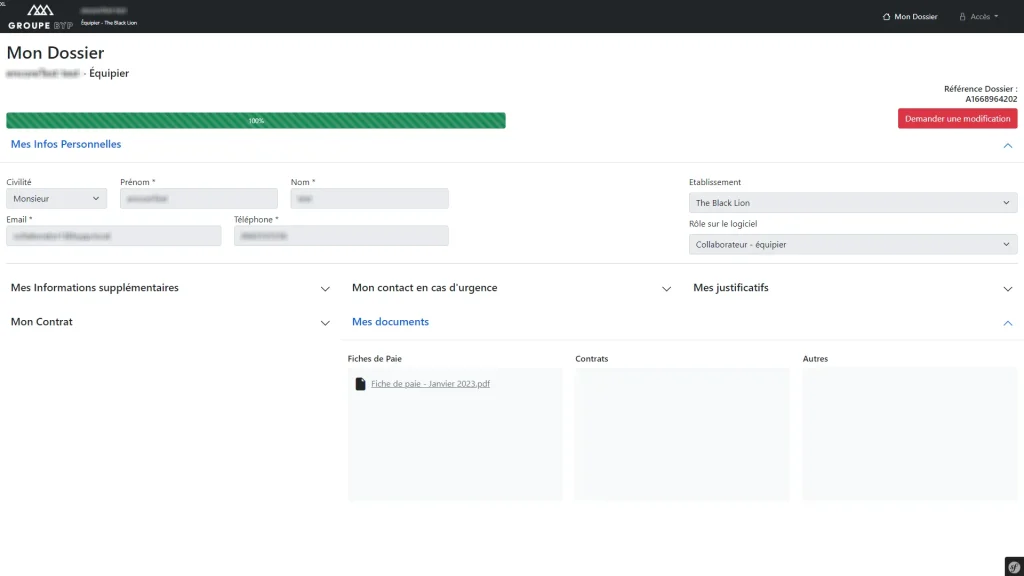Collapse the Mes Infos Personnelles section
This screenshot has height=576, width=1024.
(1008, 145)
